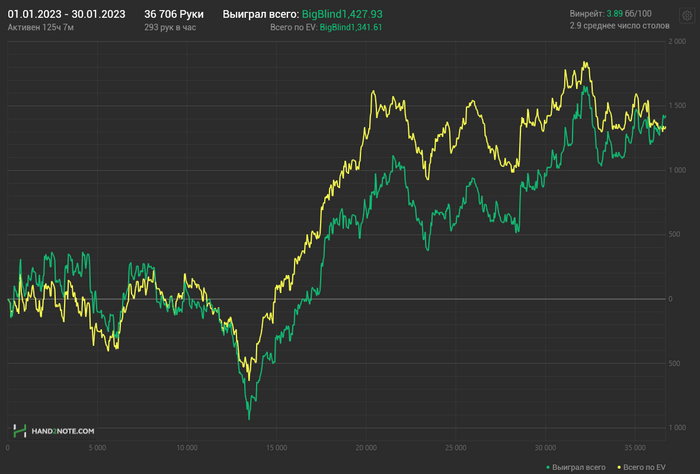Click the x-axis label 20 000

pos(366,448)
